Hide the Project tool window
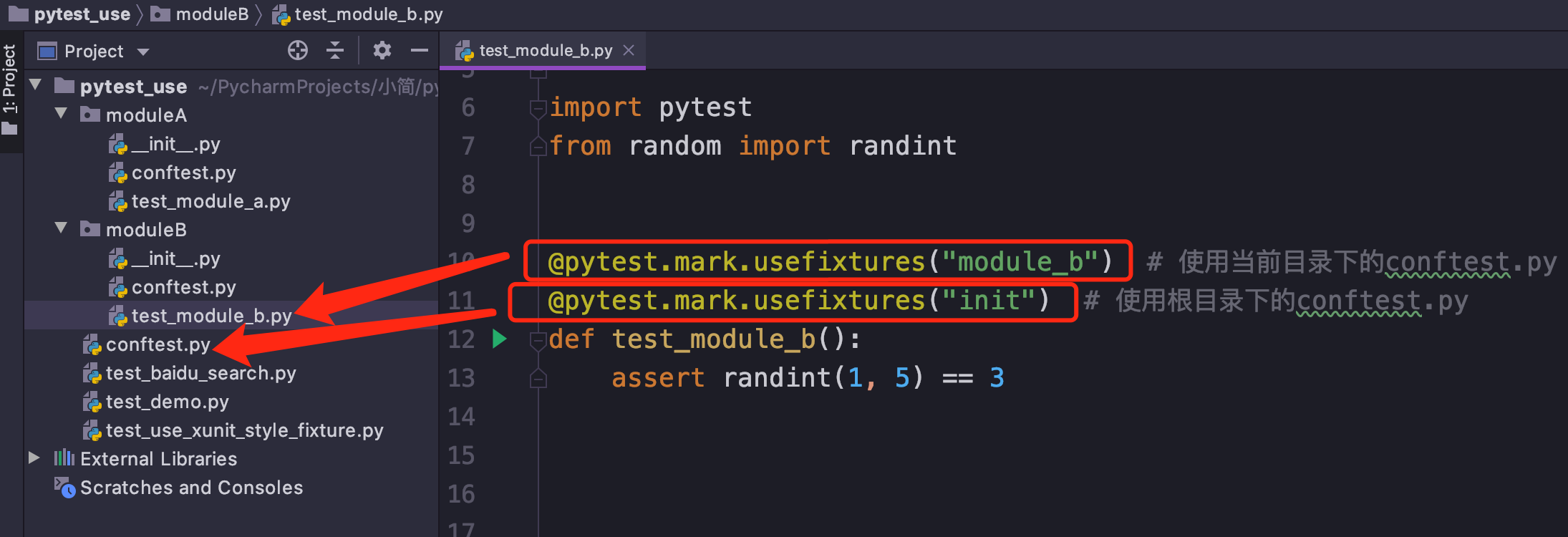1568x537 pixels. (420, 50)
